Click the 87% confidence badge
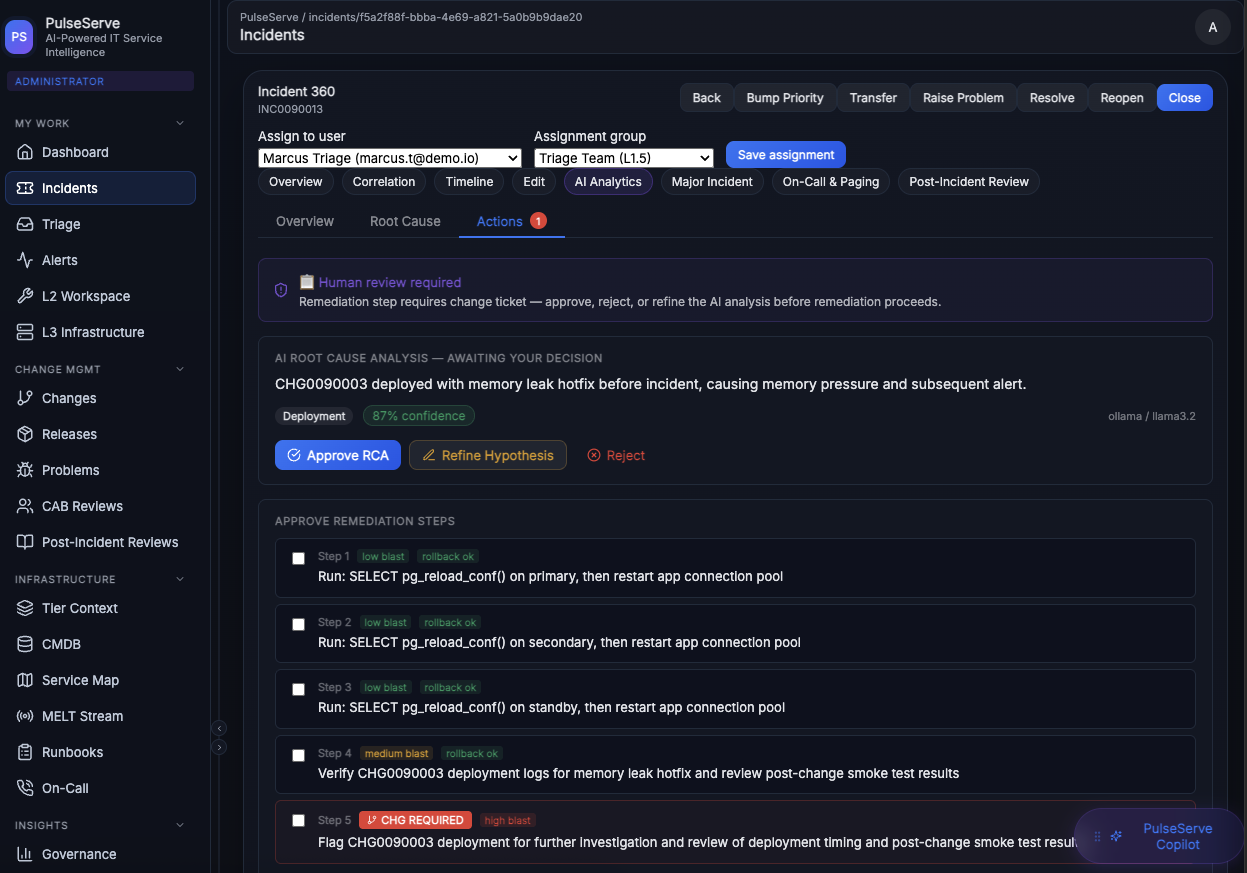The height and width of the screenshot is (873, 1247). pos(419,416)
